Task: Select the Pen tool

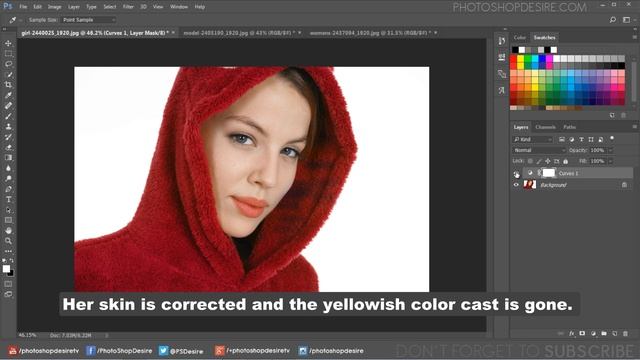Action: 8,189
